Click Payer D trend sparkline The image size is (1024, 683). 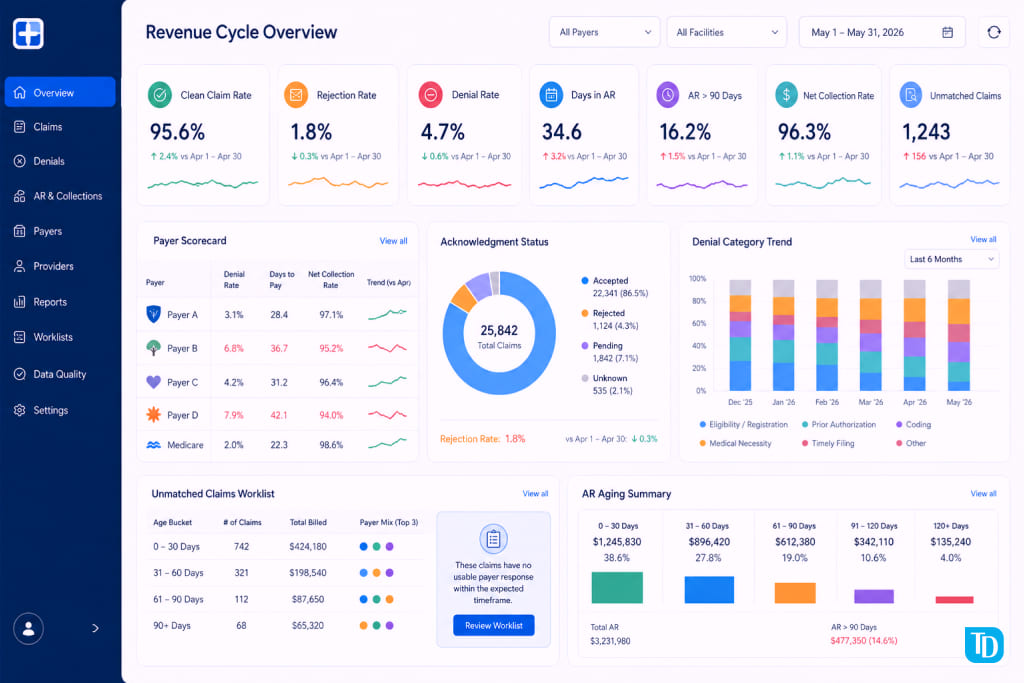[387, 414]
